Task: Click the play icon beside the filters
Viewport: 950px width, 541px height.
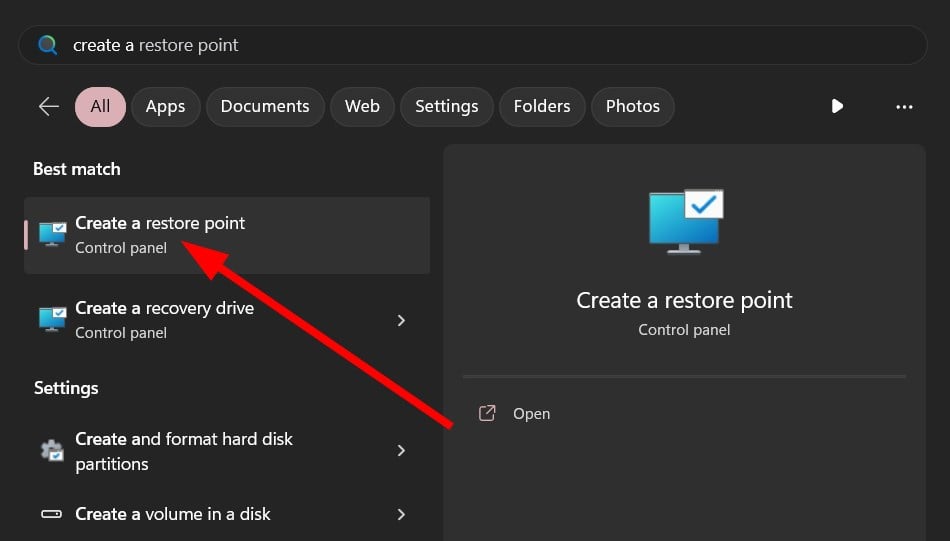Action: click(x=838, y=106)
